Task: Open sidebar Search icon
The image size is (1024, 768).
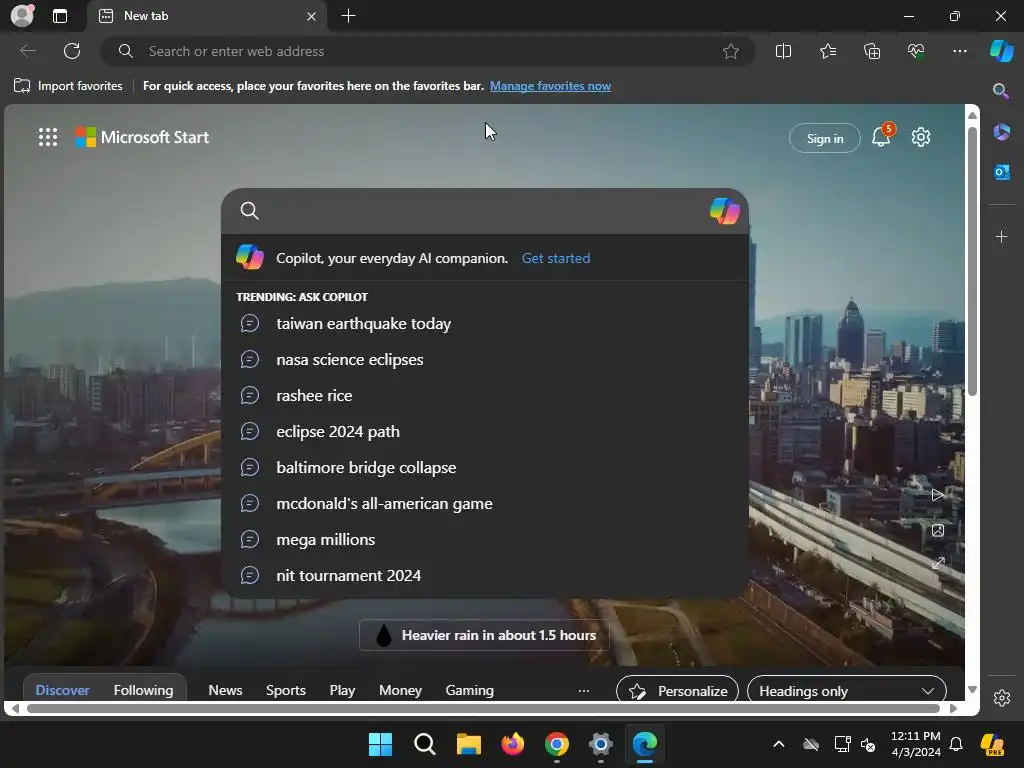Action: (1000, 91)
